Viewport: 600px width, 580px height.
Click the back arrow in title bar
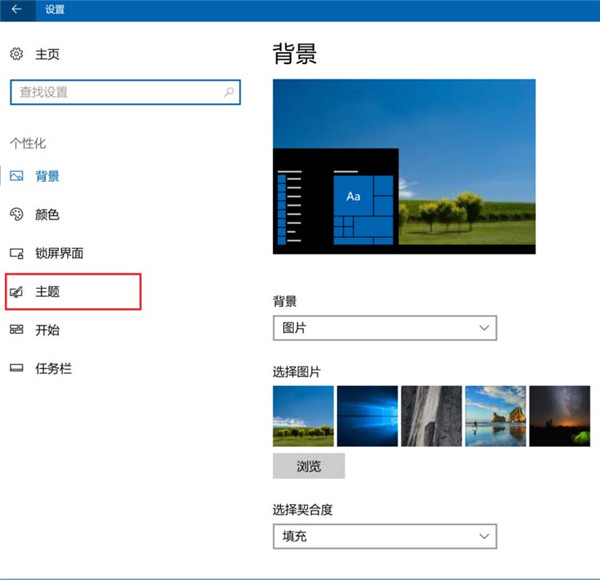click(16, 9)
